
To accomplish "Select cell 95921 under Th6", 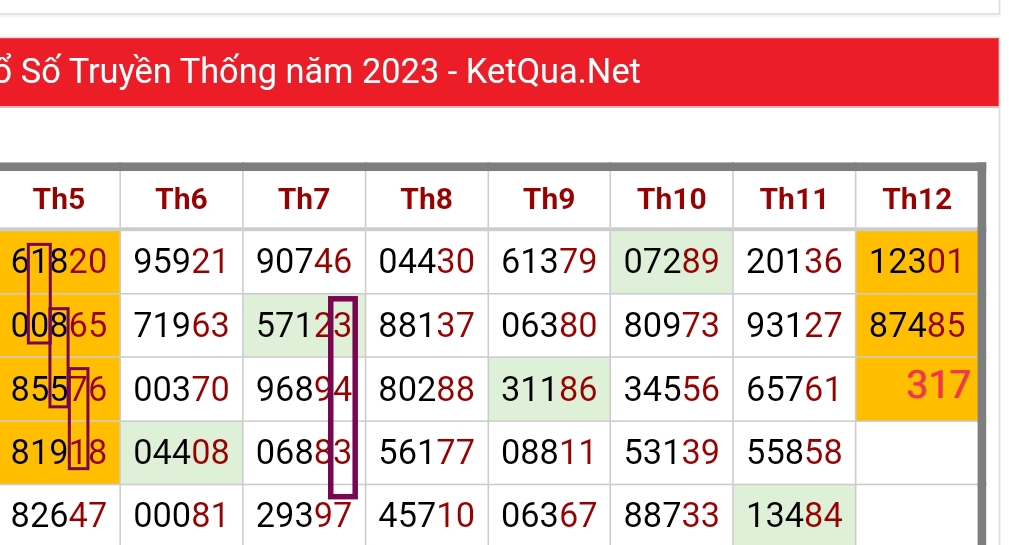I will point(181,262).
